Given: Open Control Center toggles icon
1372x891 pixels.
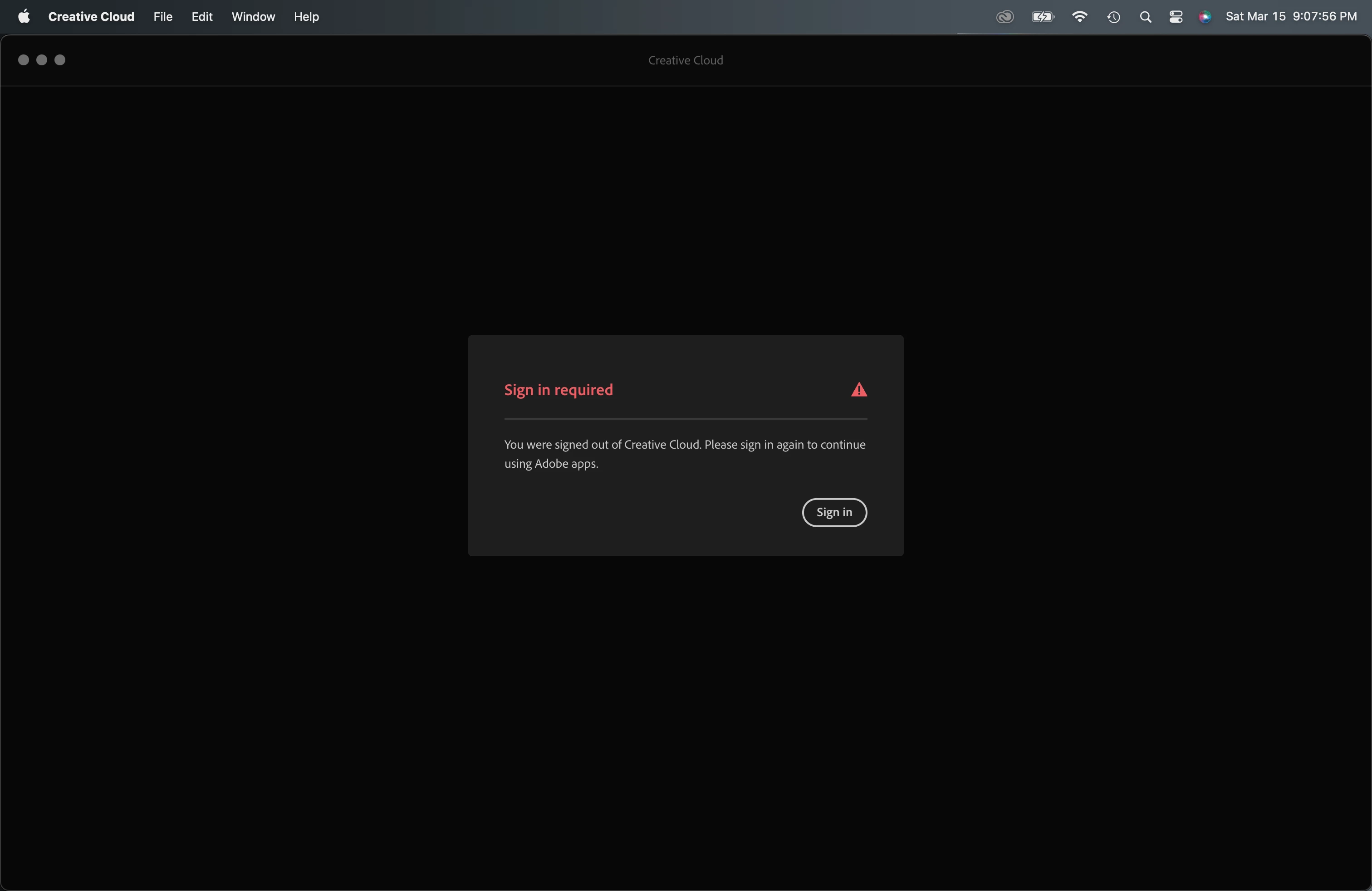Looking at the screenshot, I should tap(1176, 17).
